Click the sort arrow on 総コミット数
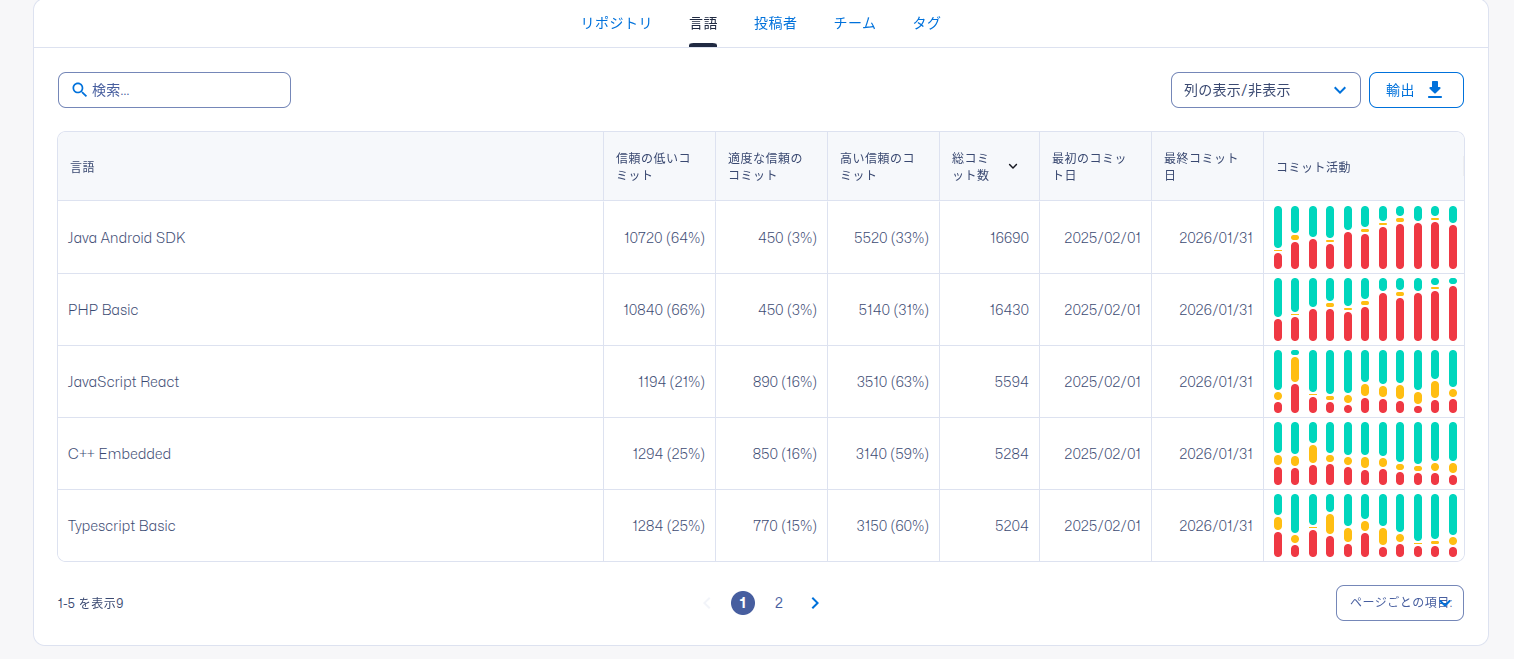 coord(1013,166)
